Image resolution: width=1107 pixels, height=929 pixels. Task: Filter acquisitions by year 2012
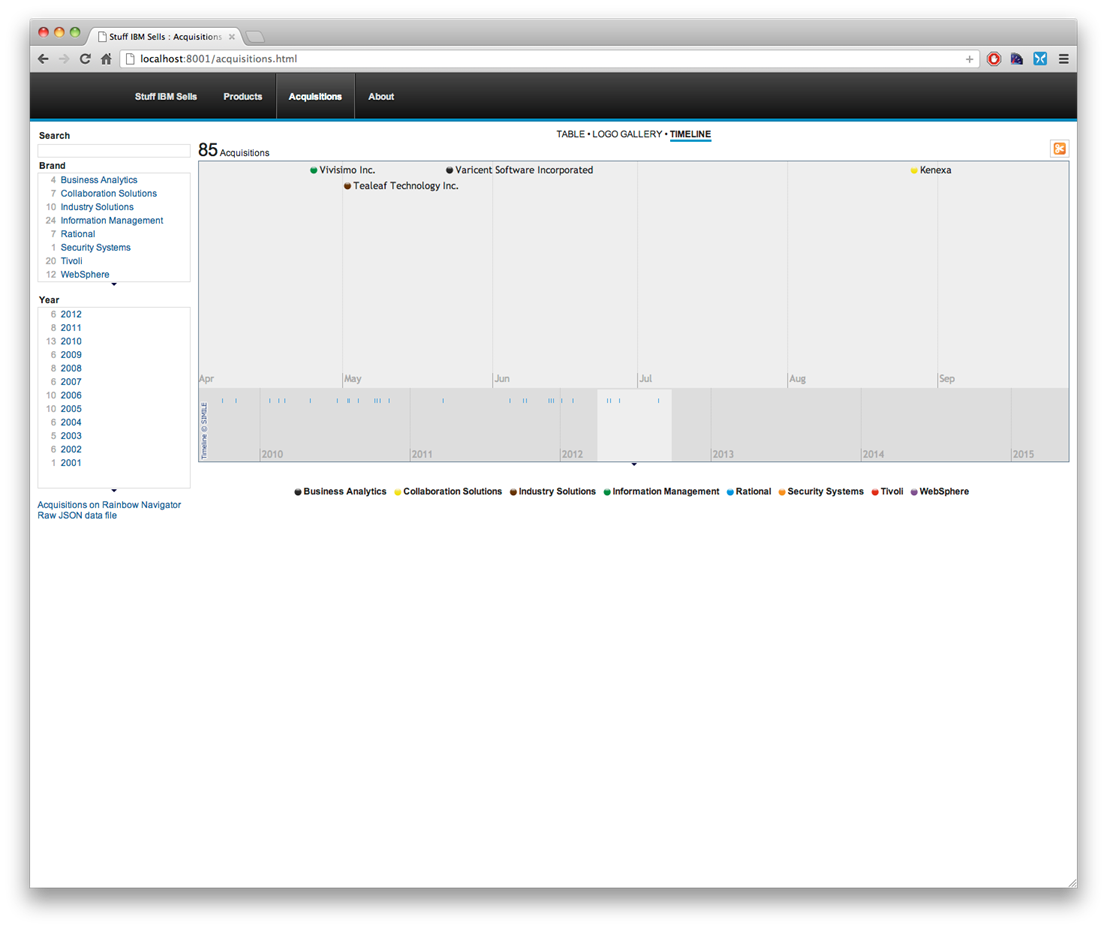71,314
